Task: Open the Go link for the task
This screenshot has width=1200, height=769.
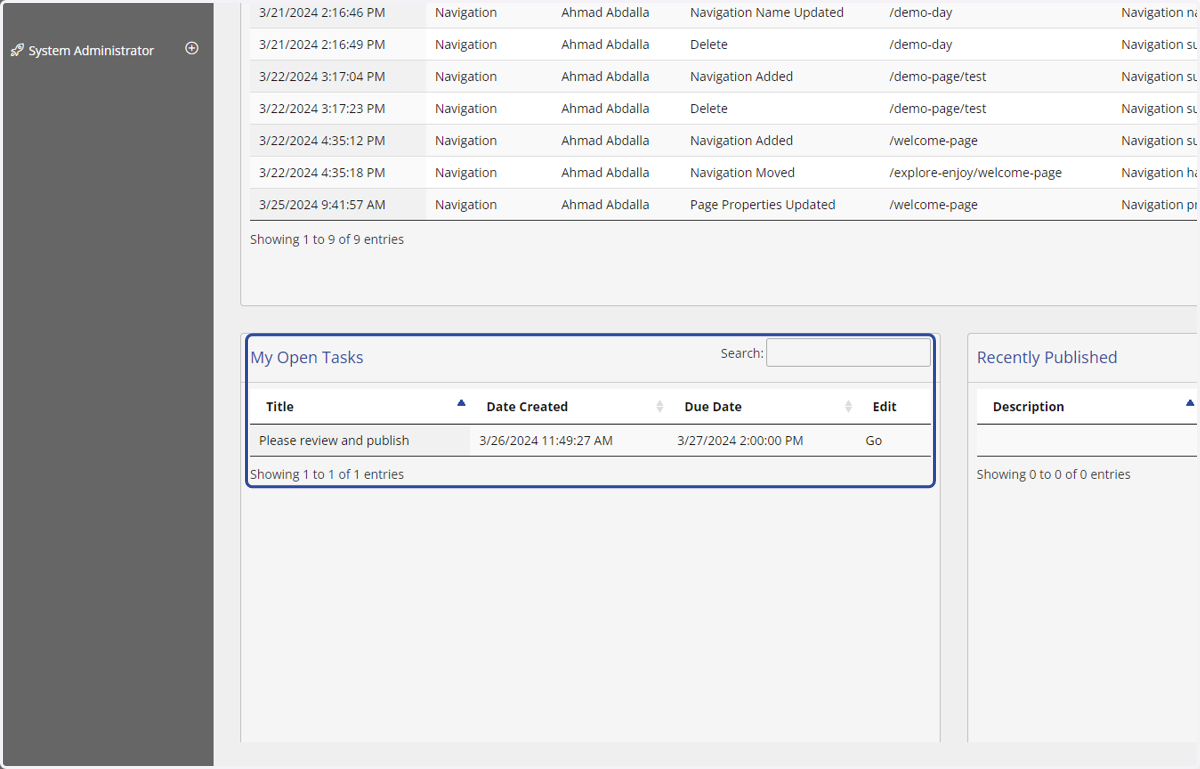Action: pos(874,440)
